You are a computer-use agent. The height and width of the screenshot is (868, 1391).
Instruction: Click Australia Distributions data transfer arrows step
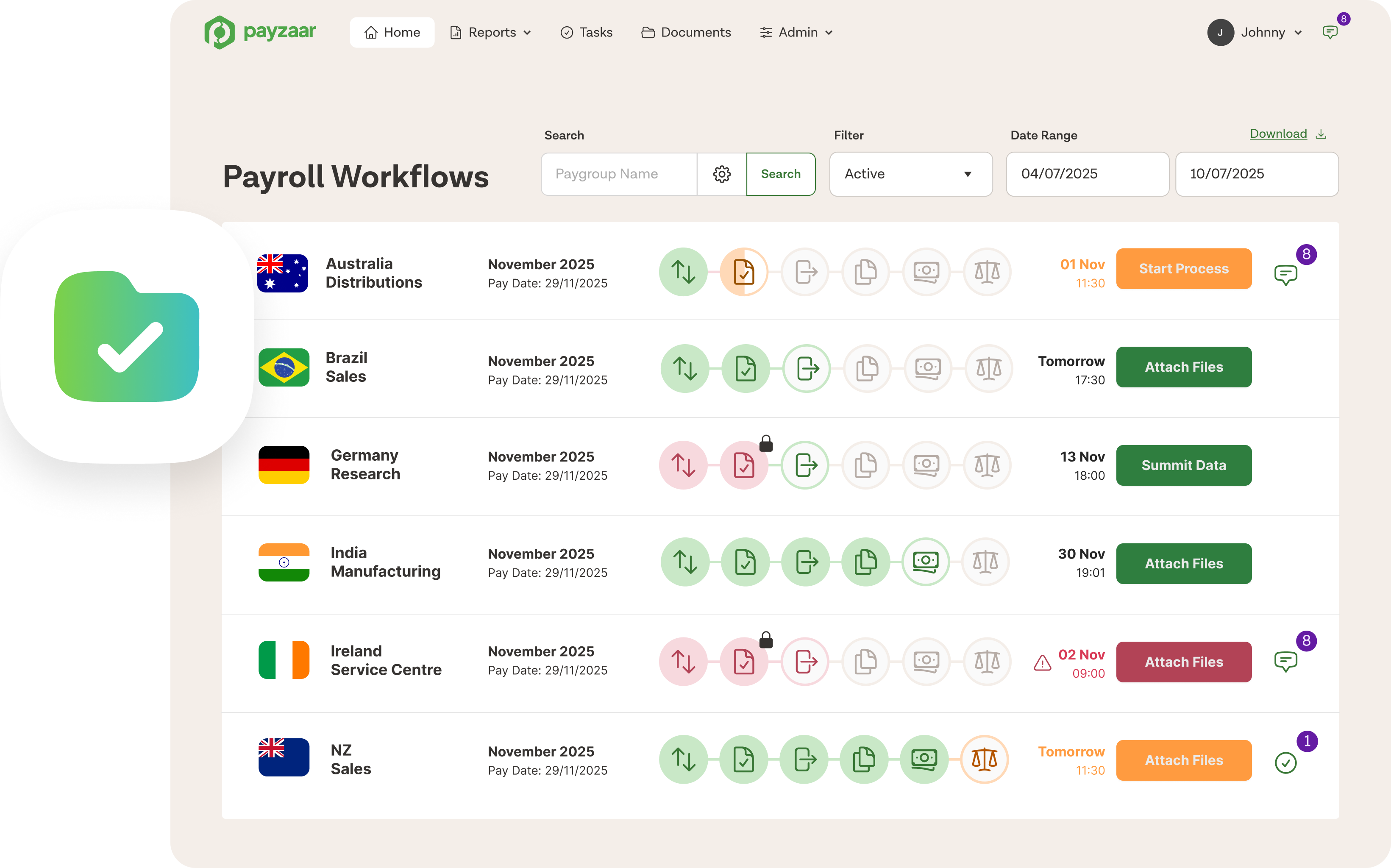(683, 272)
